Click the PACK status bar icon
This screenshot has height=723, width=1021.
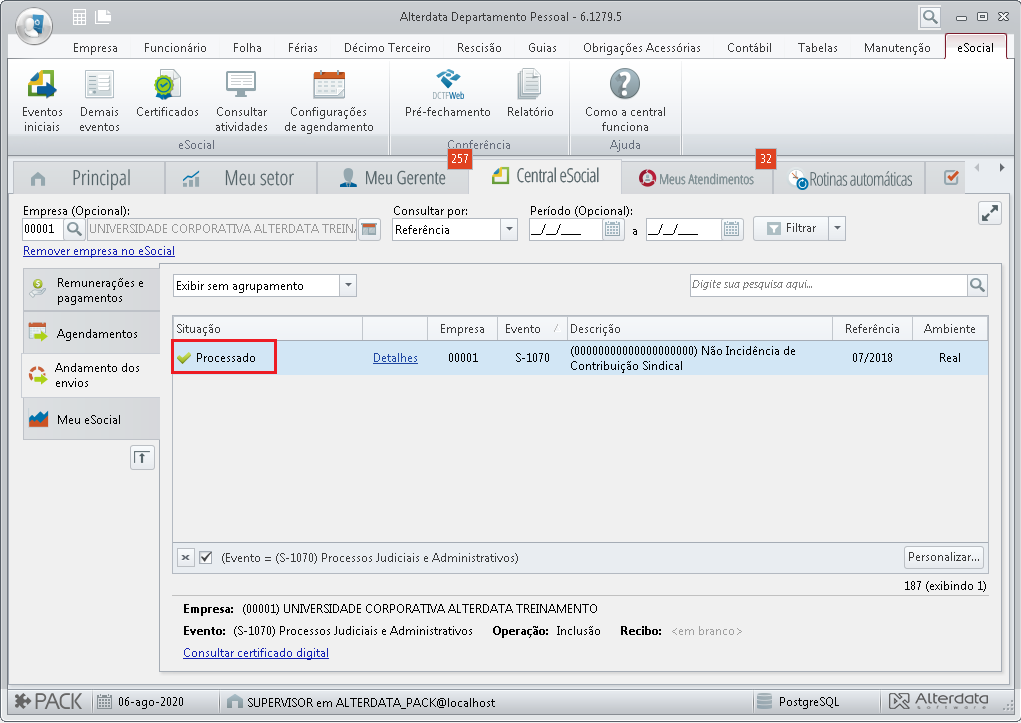(x=49, y=702)
